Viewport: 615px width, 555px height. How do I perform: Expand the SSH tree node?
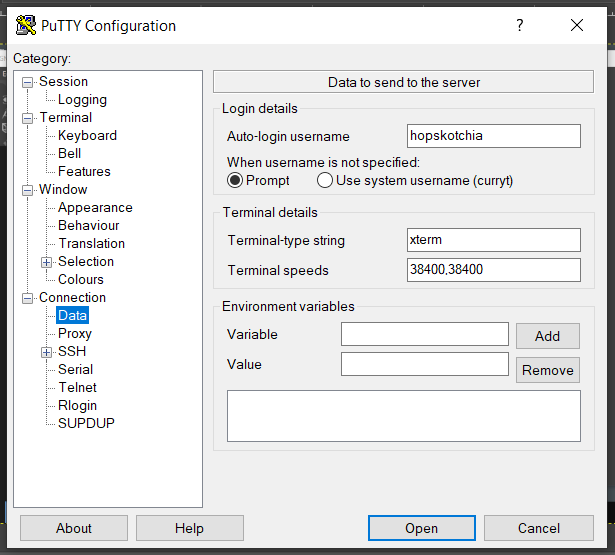click(46, 352)
